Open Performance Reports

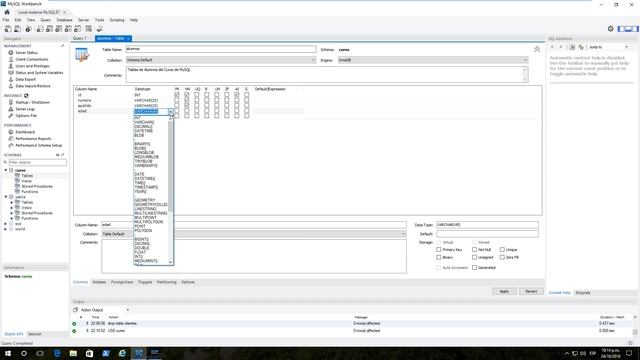point(33,139)
